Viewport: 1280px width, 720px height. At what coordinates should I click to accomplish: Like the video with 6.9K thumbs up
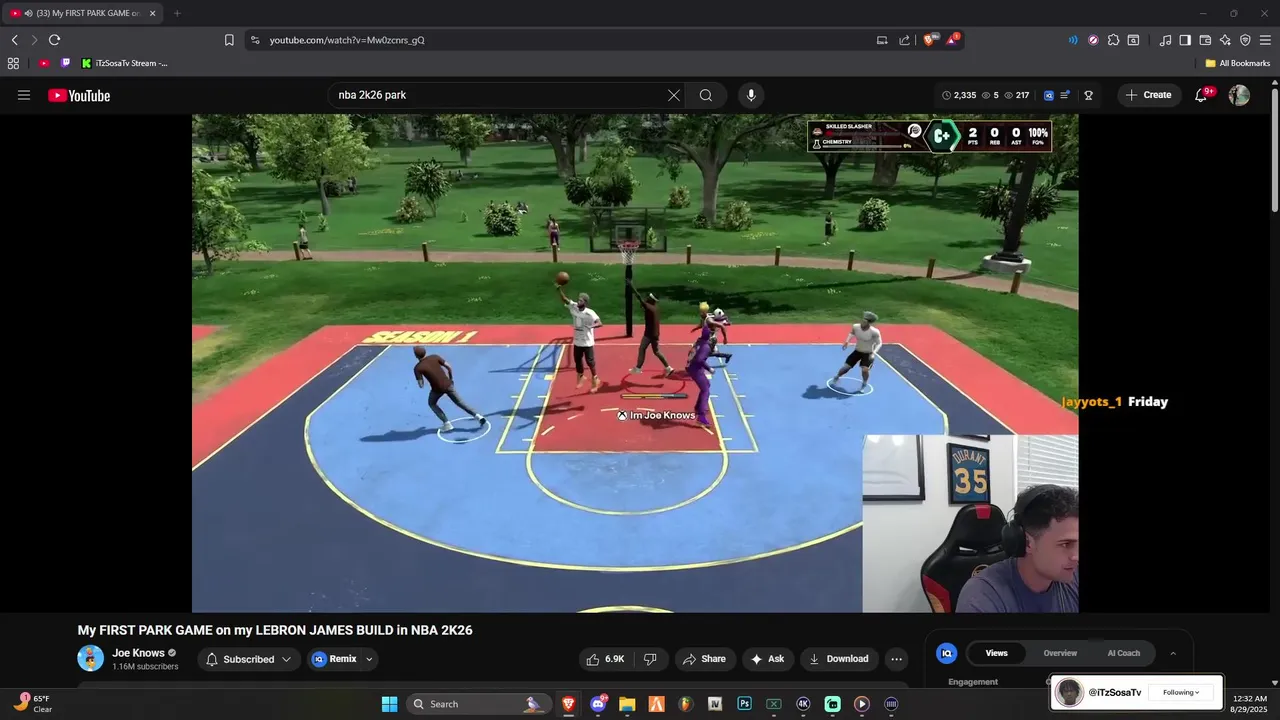[605, 659]
